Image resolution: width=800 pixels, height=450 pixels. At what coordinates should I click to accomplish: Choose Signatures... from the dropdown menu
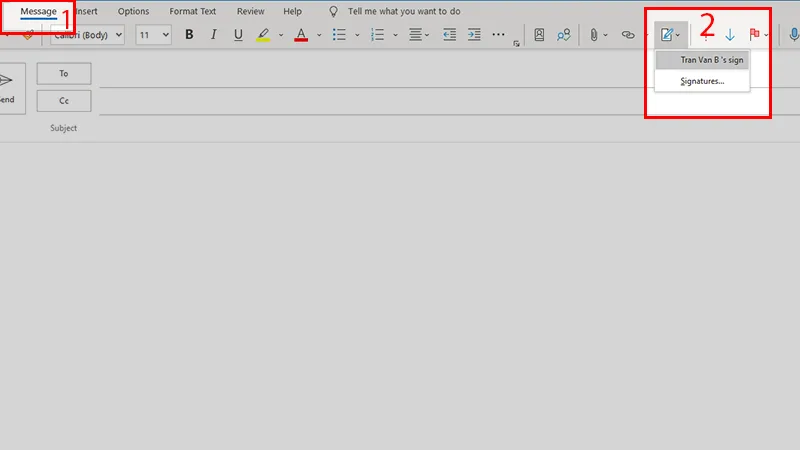[702, 81]
